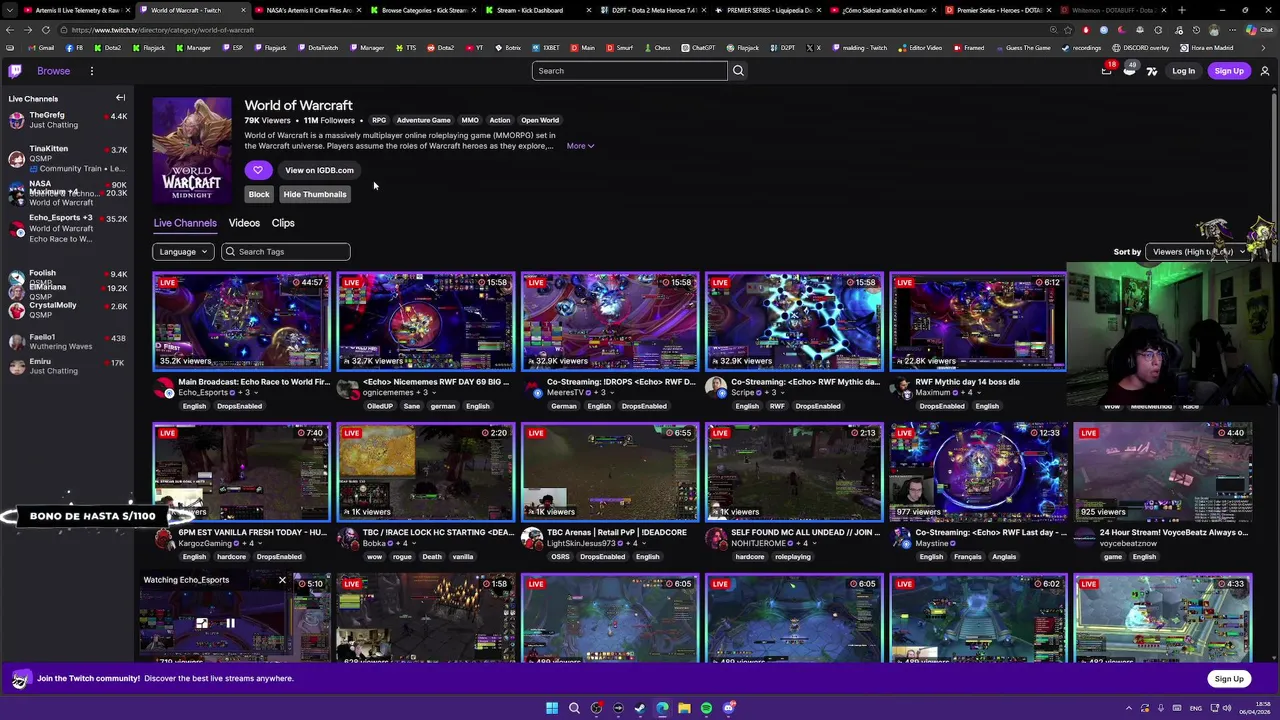Image resolution: width=1280 pixels, height=720 pixels.
Task: Open the Main Broadcast Echo Race stream thumbnail
Action: point(241,321)
